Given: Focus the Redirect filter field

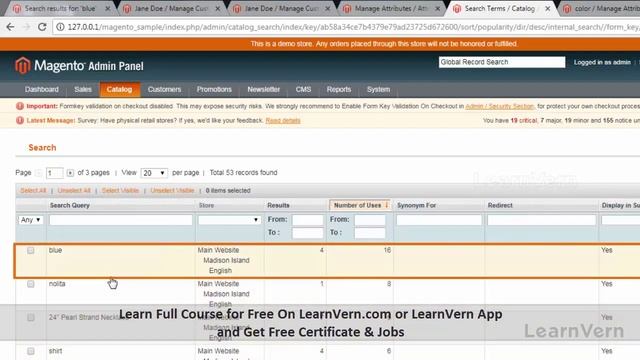Looking at the screenshot, I should click(542, 220).
